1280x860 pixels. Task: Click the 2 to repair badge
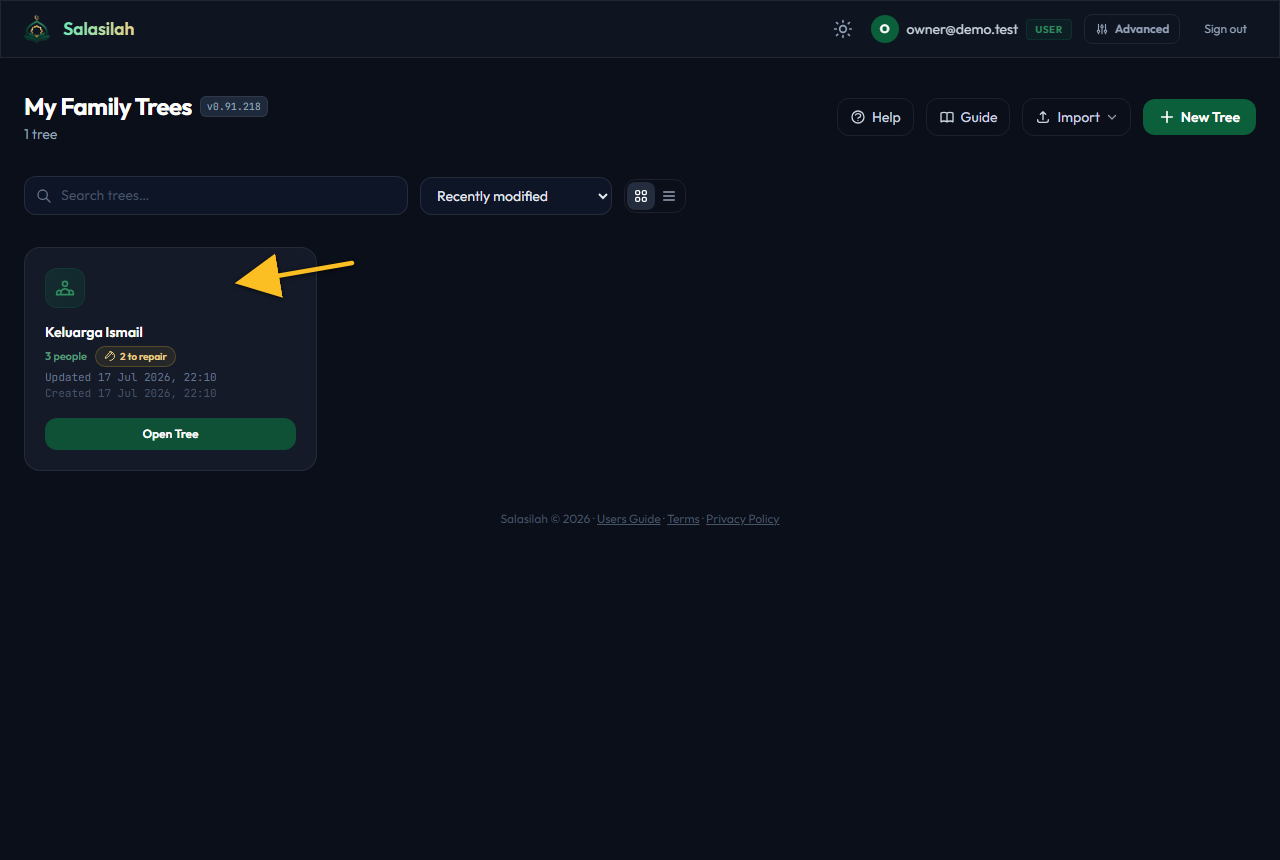(x=136, y=356)
